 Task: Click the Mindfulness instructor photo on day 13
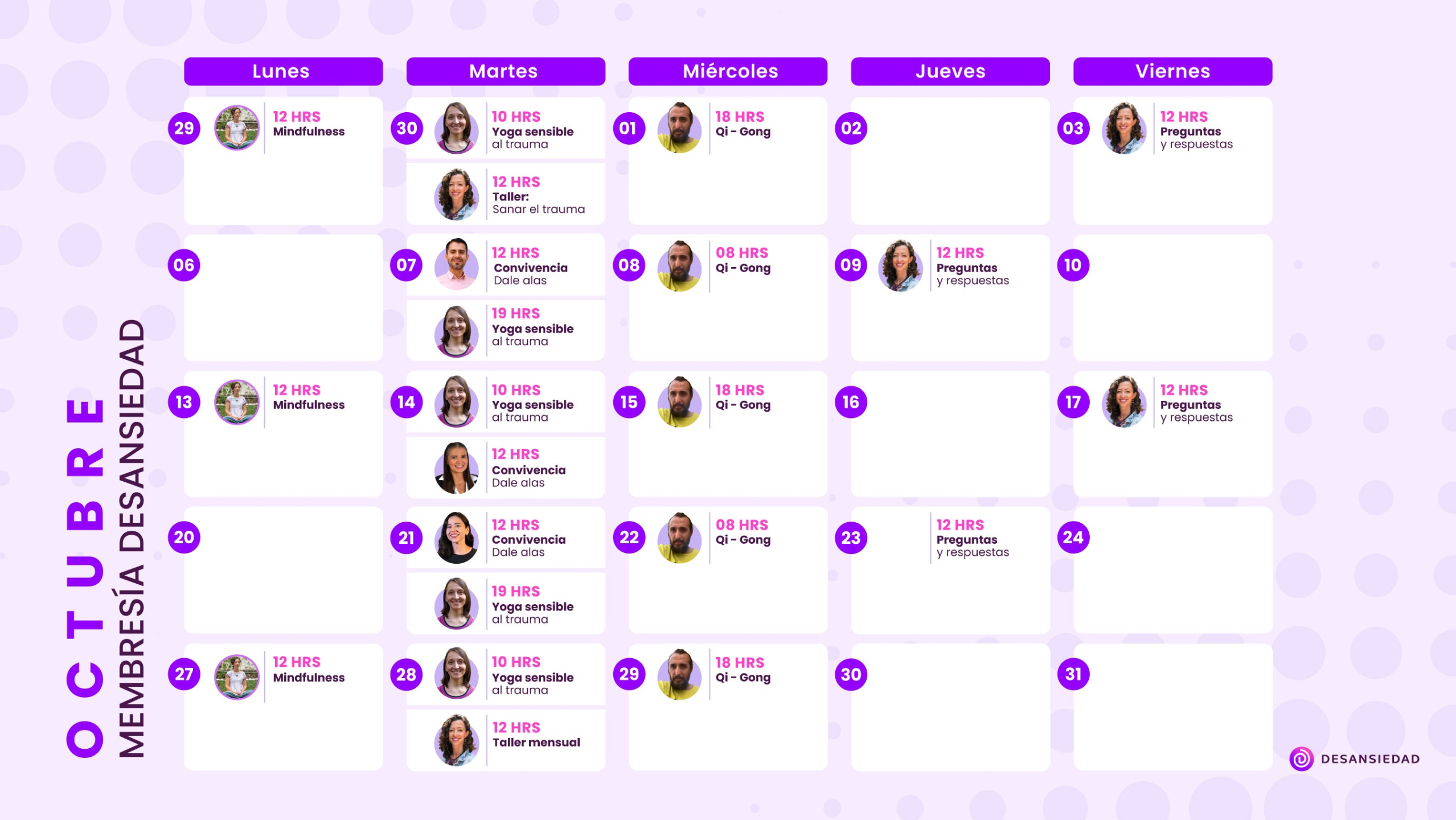(x=237, y=402)
